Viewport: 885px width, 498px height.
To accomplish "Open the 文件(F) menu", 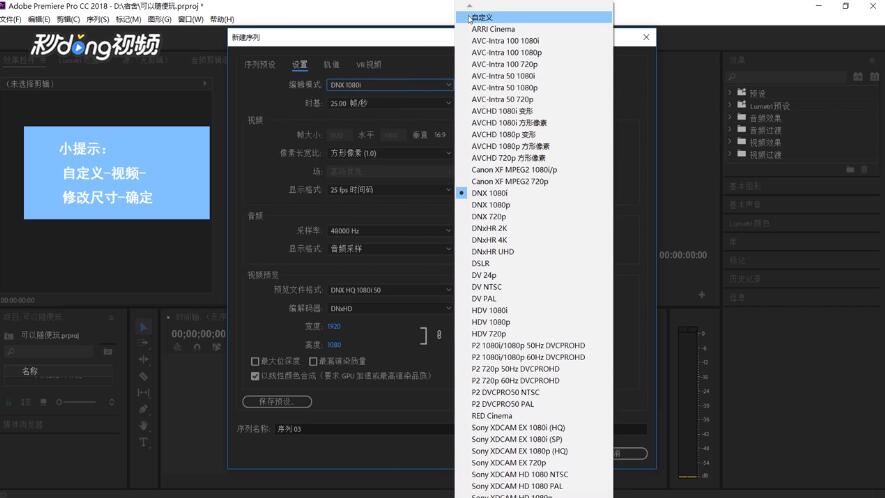I will tap(10, 19).
